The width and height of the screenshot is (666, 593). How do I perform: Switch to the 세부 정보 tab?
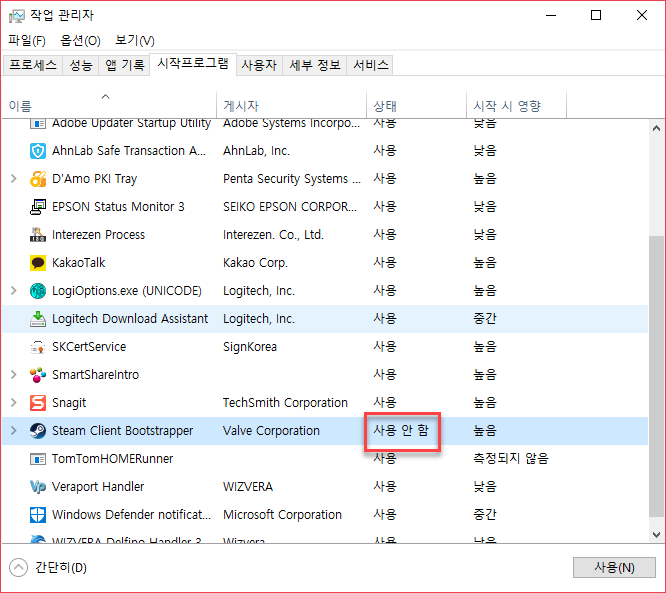(x=315, y=65)
